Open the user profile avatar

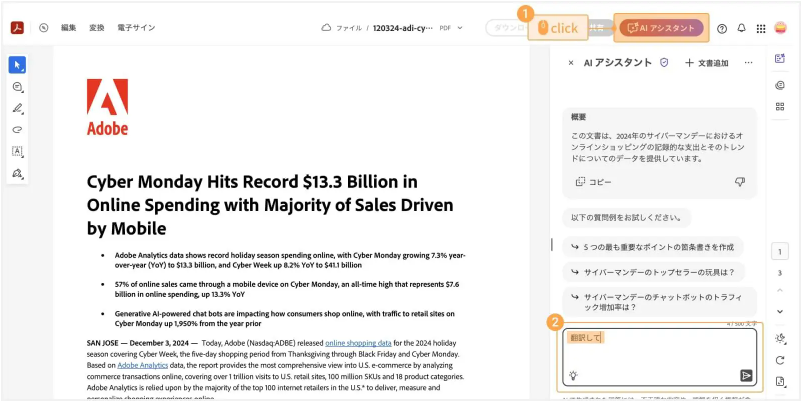point(780,28)
